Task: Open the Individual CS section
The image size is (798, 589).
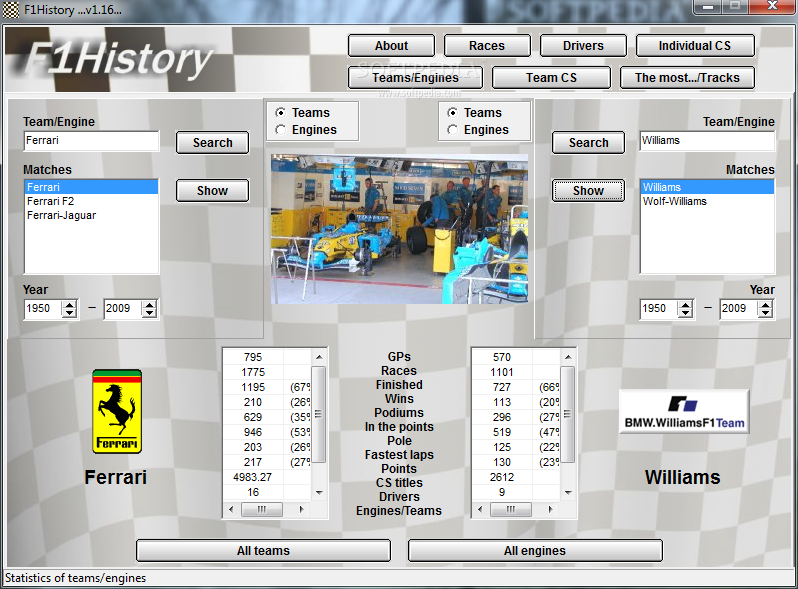Action: [695, 46]
